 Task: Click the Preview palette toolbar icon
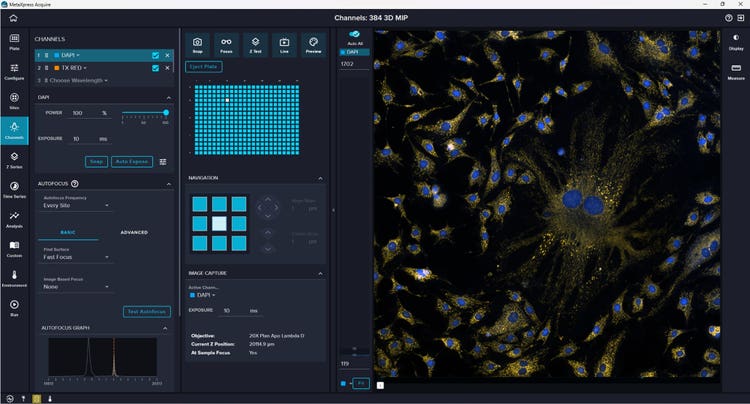pyautogui.click(x=313, y=45)
